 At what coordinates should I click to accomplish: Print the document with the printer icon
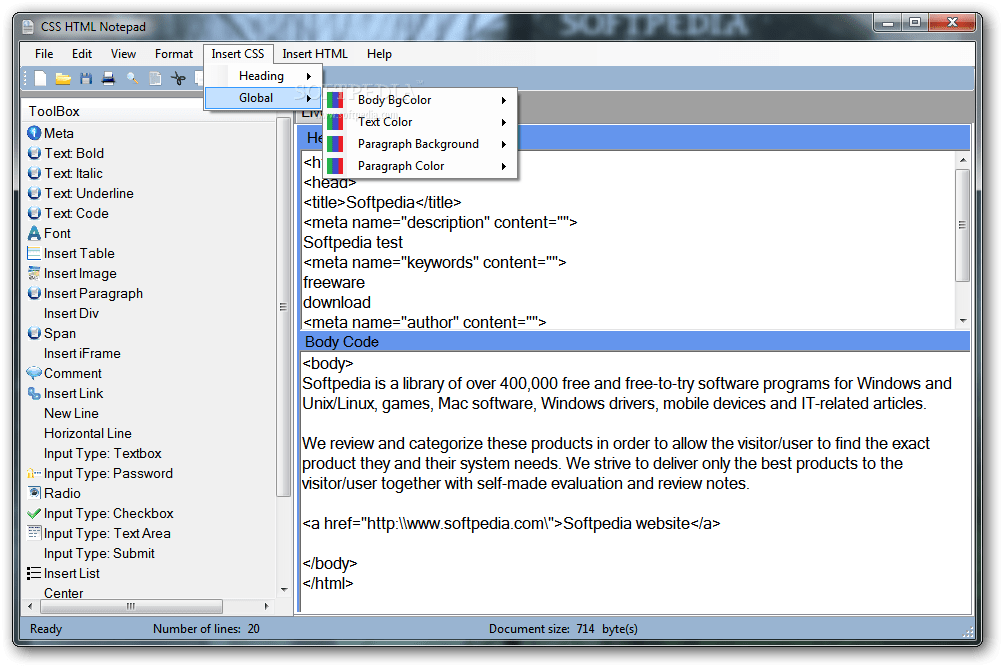pyautogui.click(x=108, y=79)
